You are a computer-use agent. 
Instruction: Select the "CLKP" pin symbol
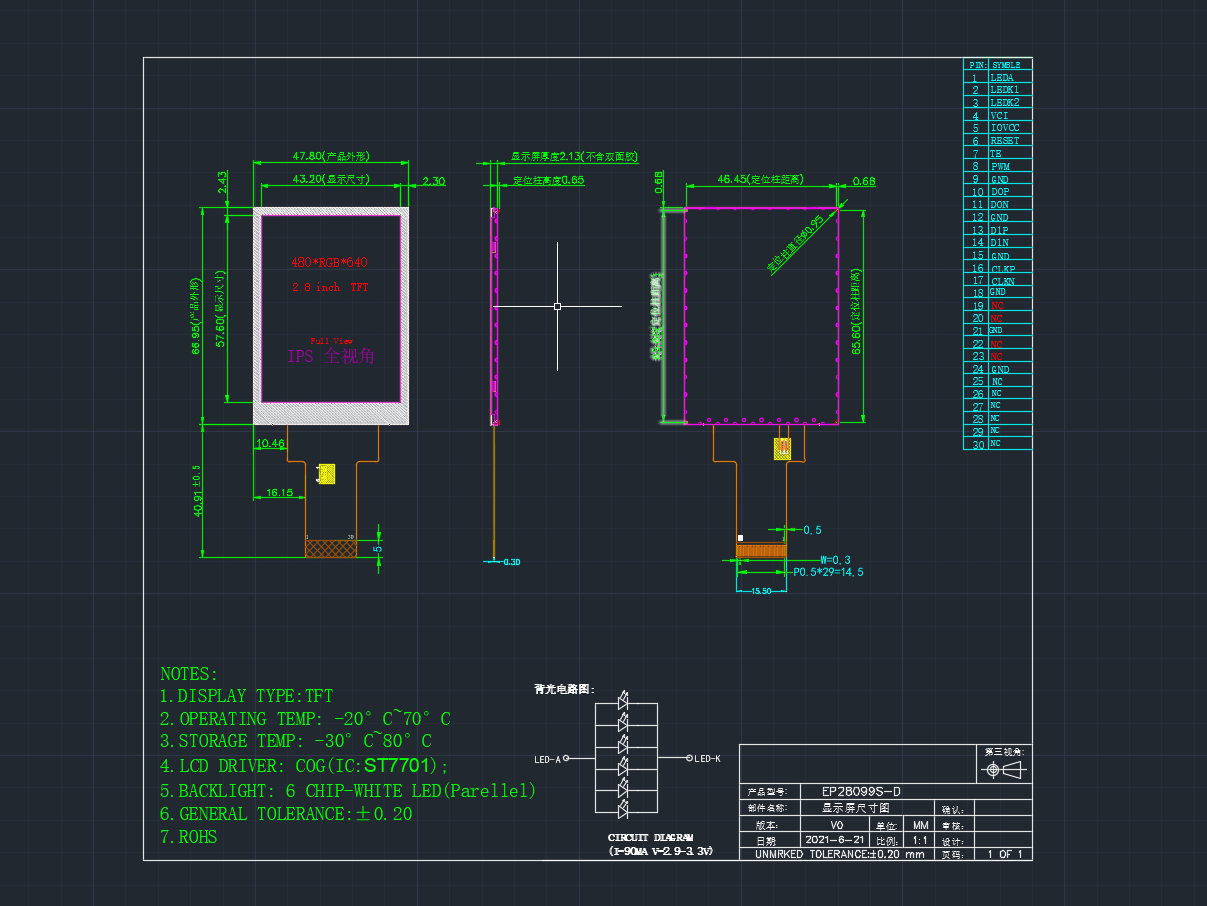coord(1002,269)
